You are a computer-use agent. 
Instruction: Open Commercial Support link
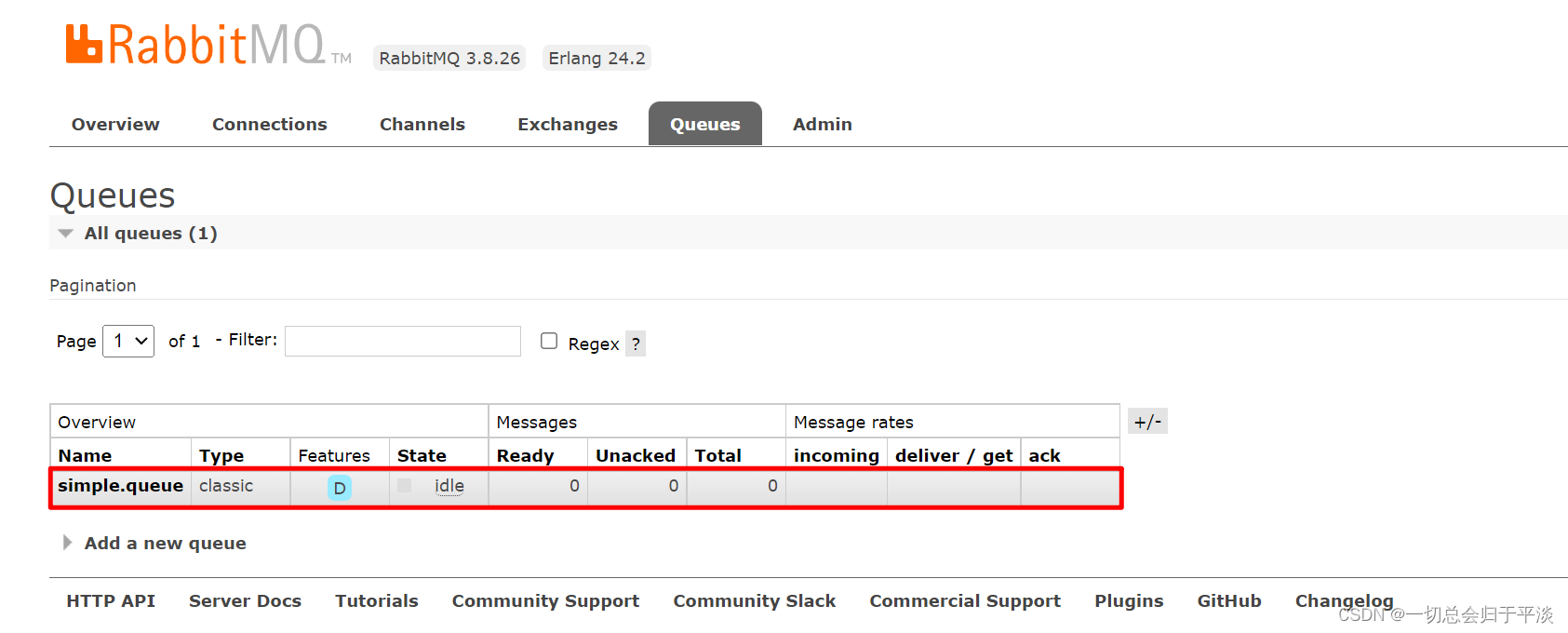coord(965,600)
